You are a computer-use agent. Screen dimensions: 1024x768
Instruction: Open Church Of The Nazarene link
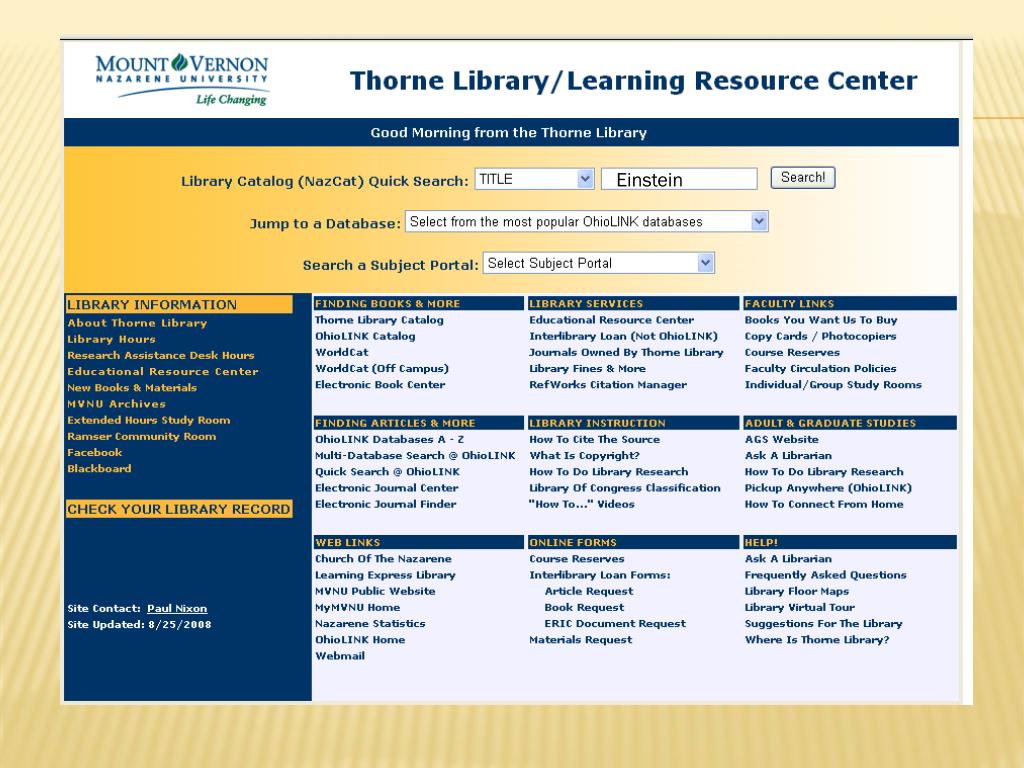[383, 559]
